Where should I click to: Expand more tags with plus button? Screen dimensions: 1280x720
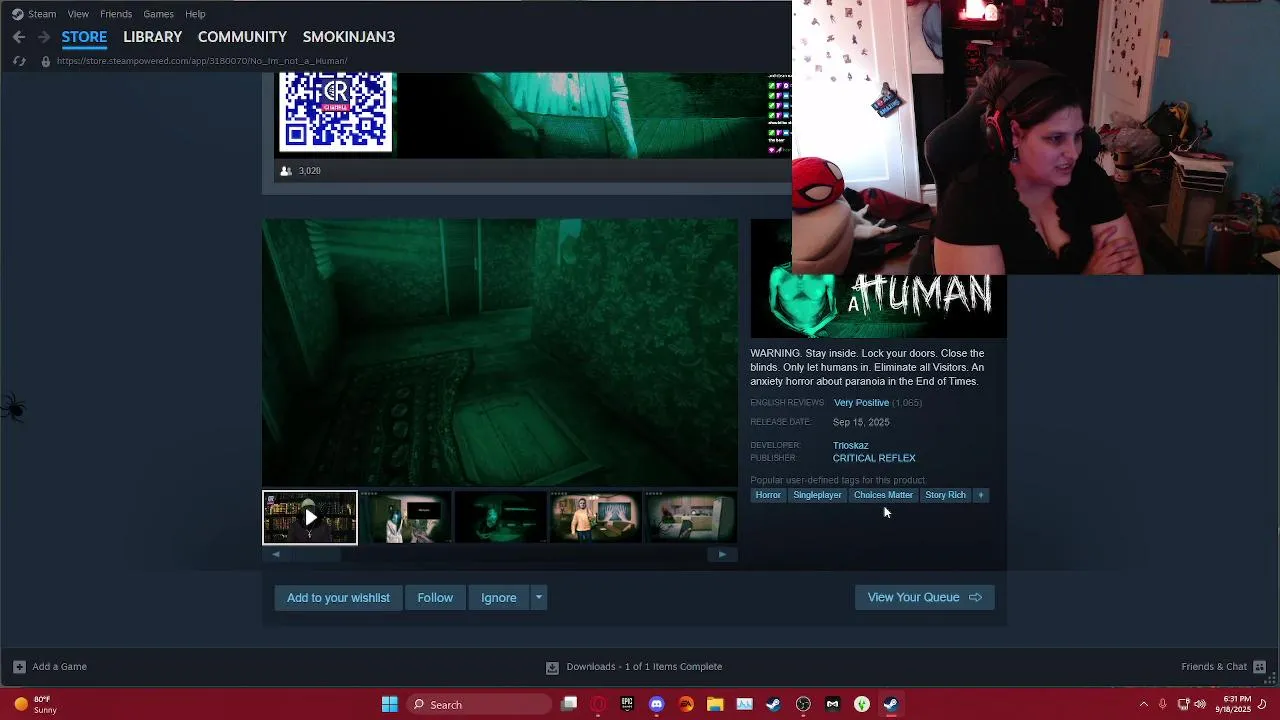[x=980, y=495]
